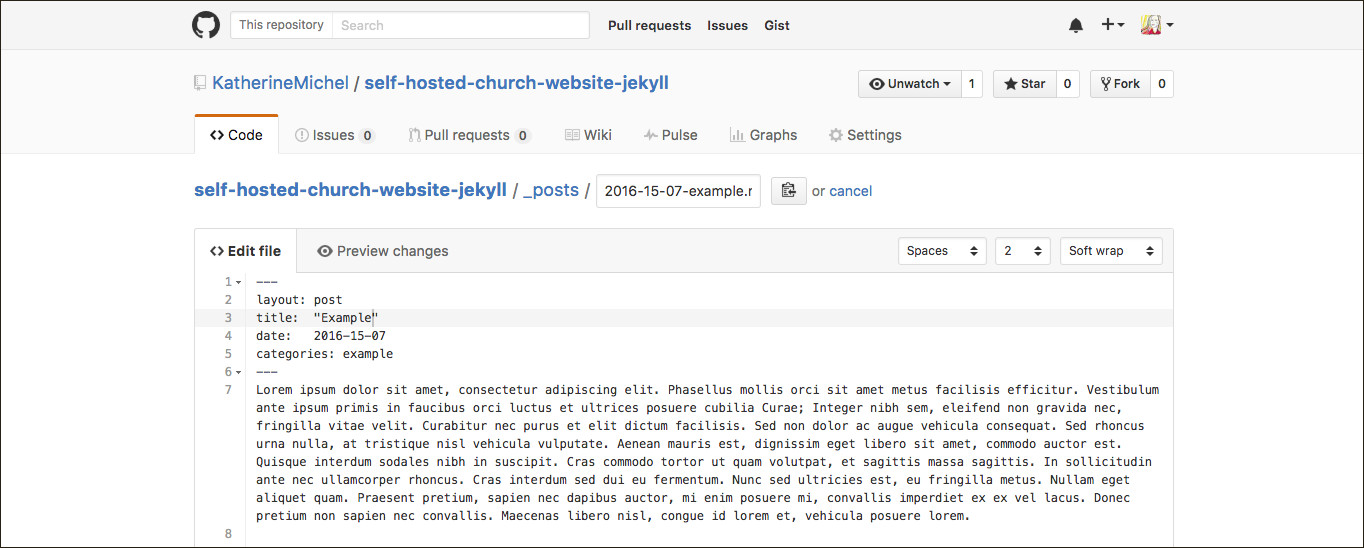Open the Spaces indent mode selector

[941, 251]
